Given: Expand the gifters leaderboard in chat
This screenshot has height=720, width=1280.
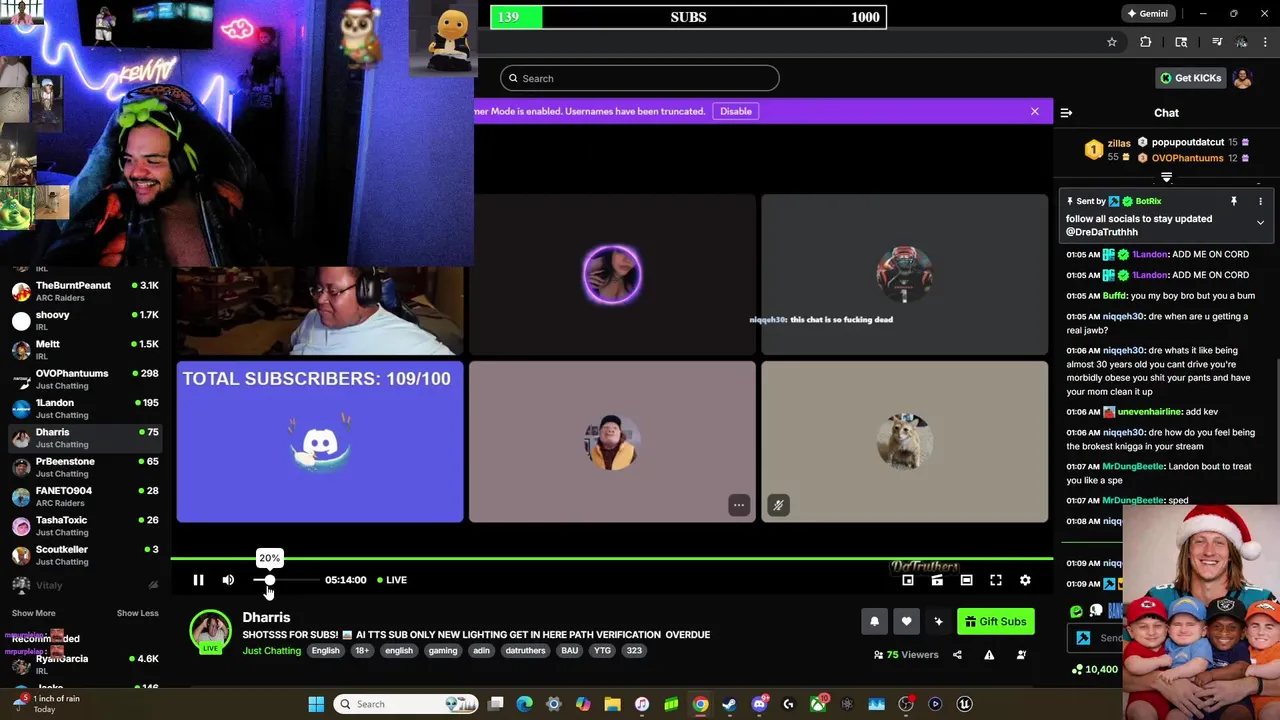Looking at the screenshot, I should pos(1166,178).
